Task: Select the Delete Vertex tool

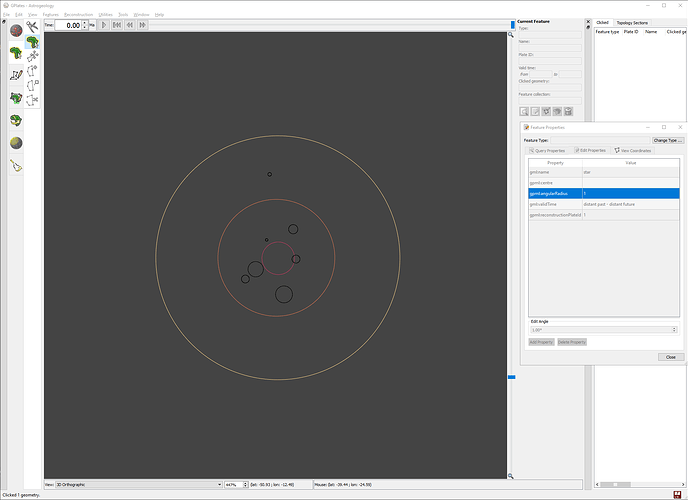Action: click(32, 85)
